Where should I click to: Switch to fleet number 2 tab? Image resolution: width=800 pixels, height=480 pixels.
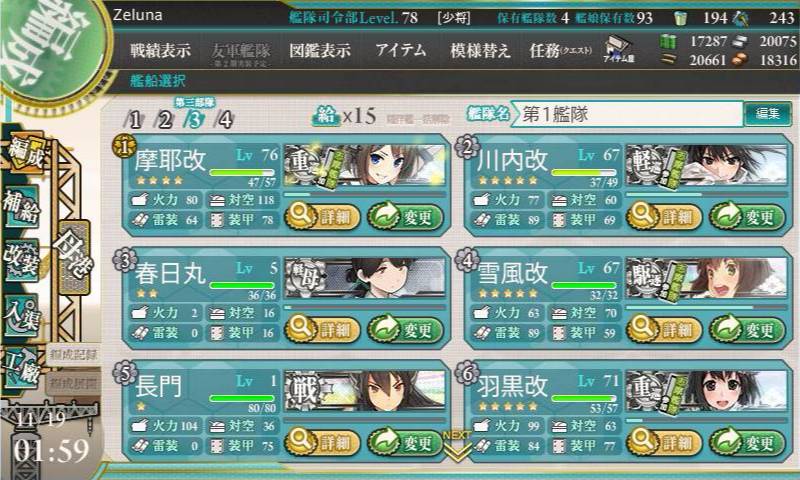[164, 120]
